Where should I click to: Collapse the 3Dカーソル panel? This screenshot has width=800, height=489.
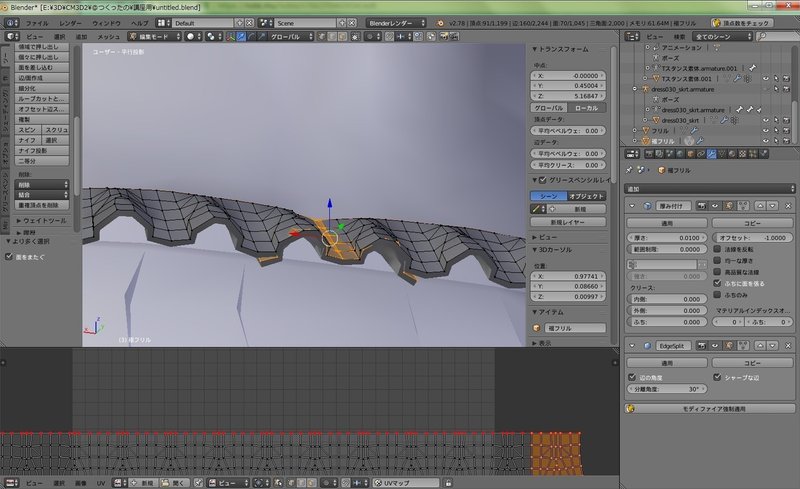[534, 250]
